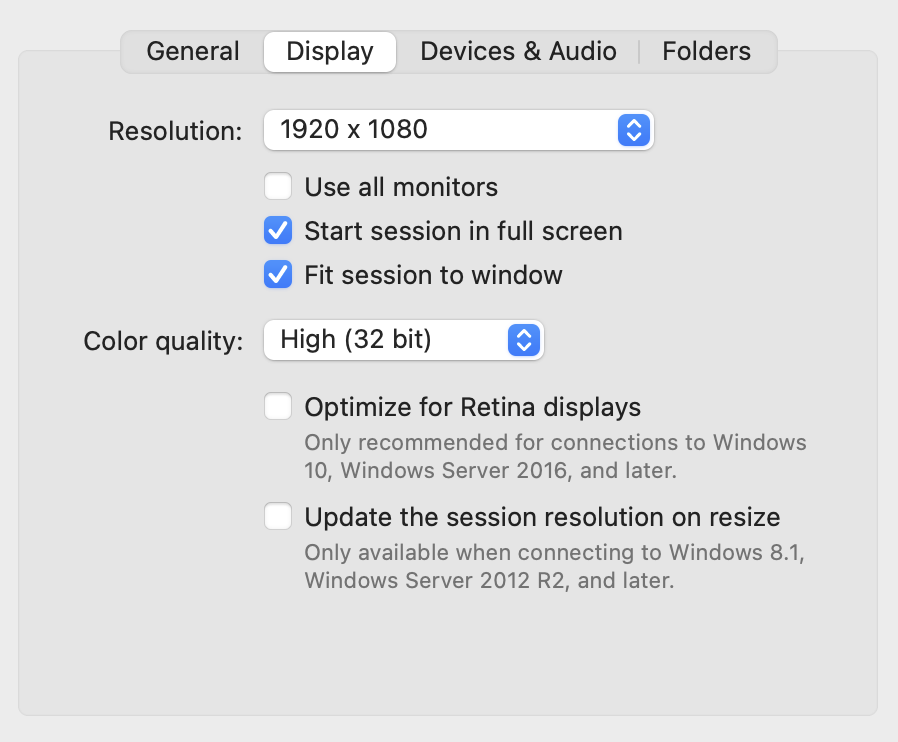Check "Update the session resolution on resize"
Image resolution: width=898 pixels, height=742 pixels.
(x=277, y=517)
